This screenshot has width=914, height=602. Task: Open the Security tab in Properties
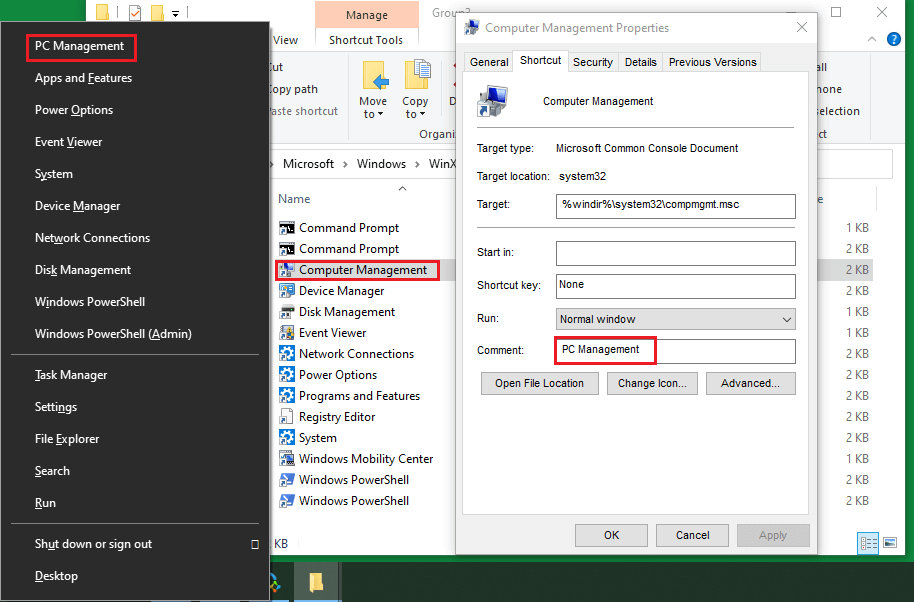pyautogui.click(x=593, y=62)
